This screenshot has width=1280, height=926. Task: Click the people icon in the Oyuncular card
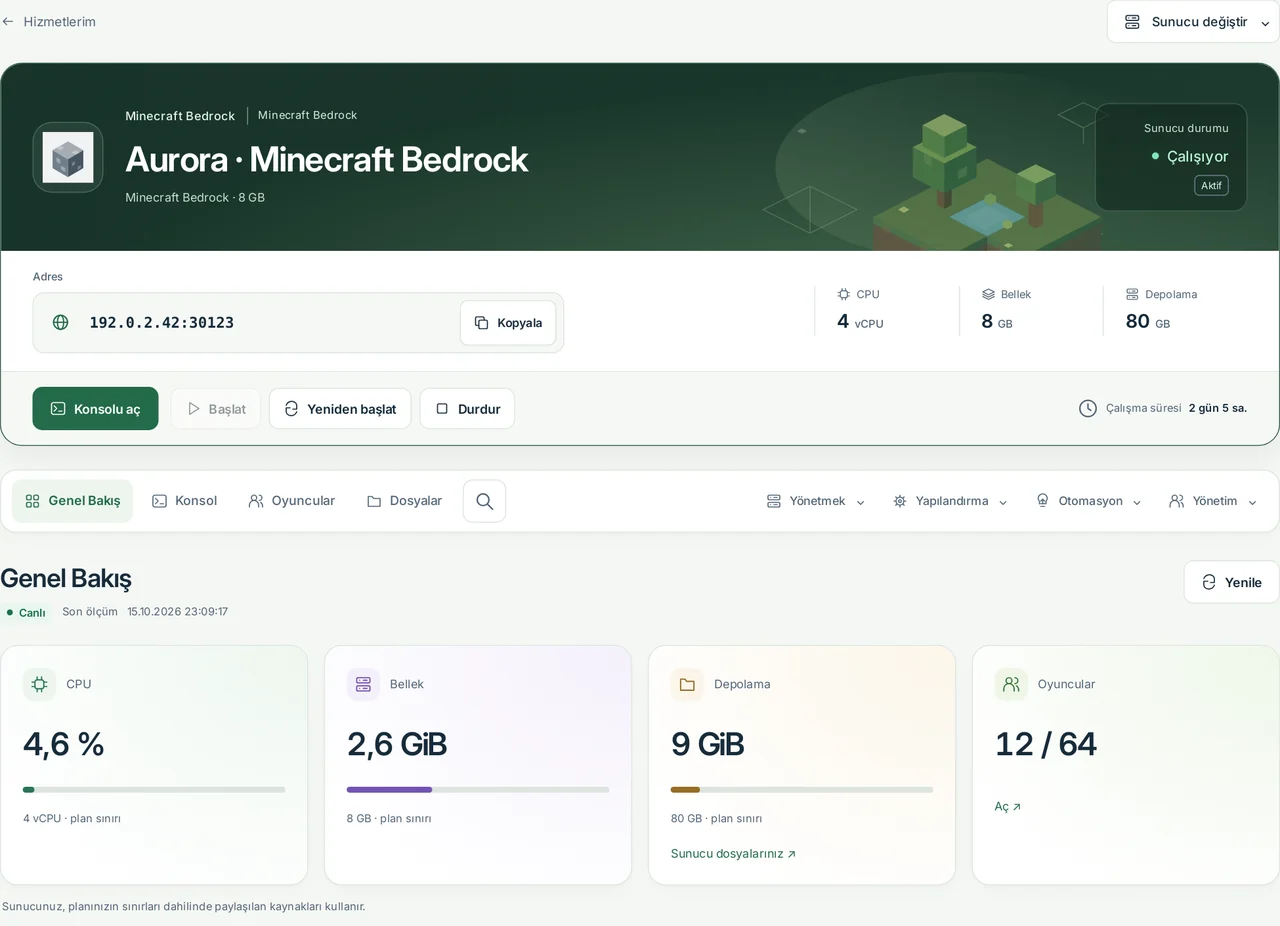[1011, 684]
